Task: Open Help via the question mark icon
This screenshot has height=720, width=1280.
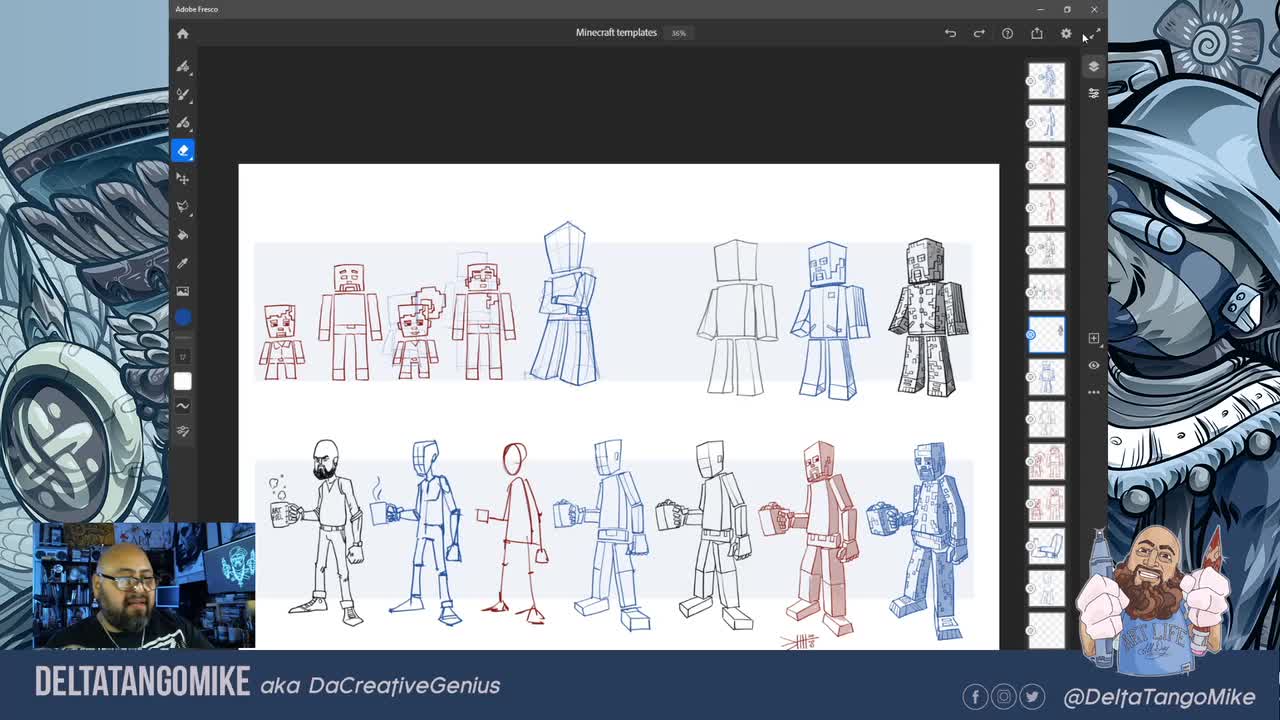Action: (x=1007, y=33)
